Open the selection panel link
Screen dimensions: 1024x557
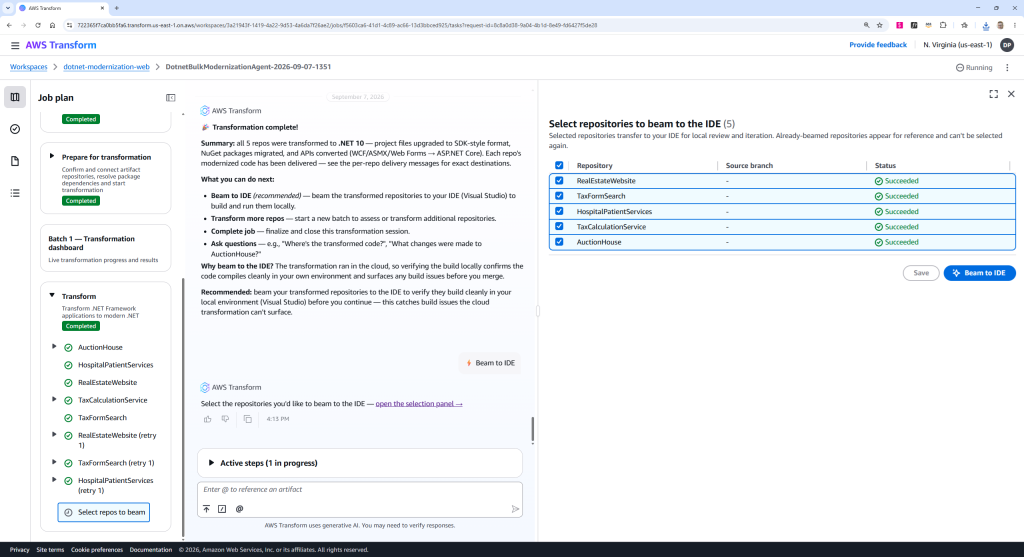click(419, 404)
